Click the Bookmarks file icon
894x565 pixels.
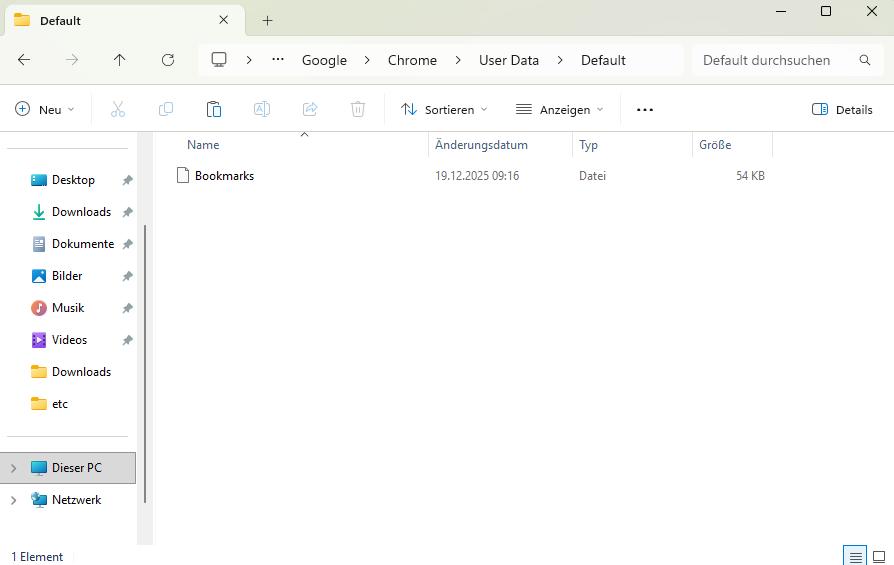click(x=182, y=176)
